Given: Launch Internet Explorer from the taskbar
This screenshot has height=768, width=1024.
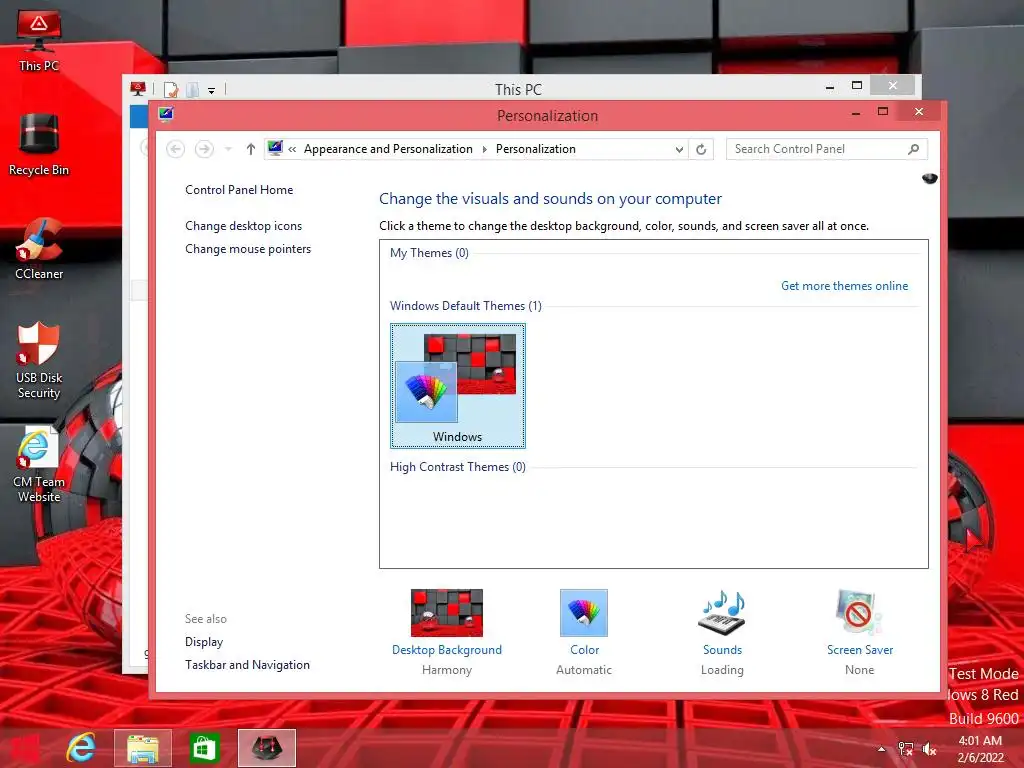Looking at the screenshot, I should (82, 748).
